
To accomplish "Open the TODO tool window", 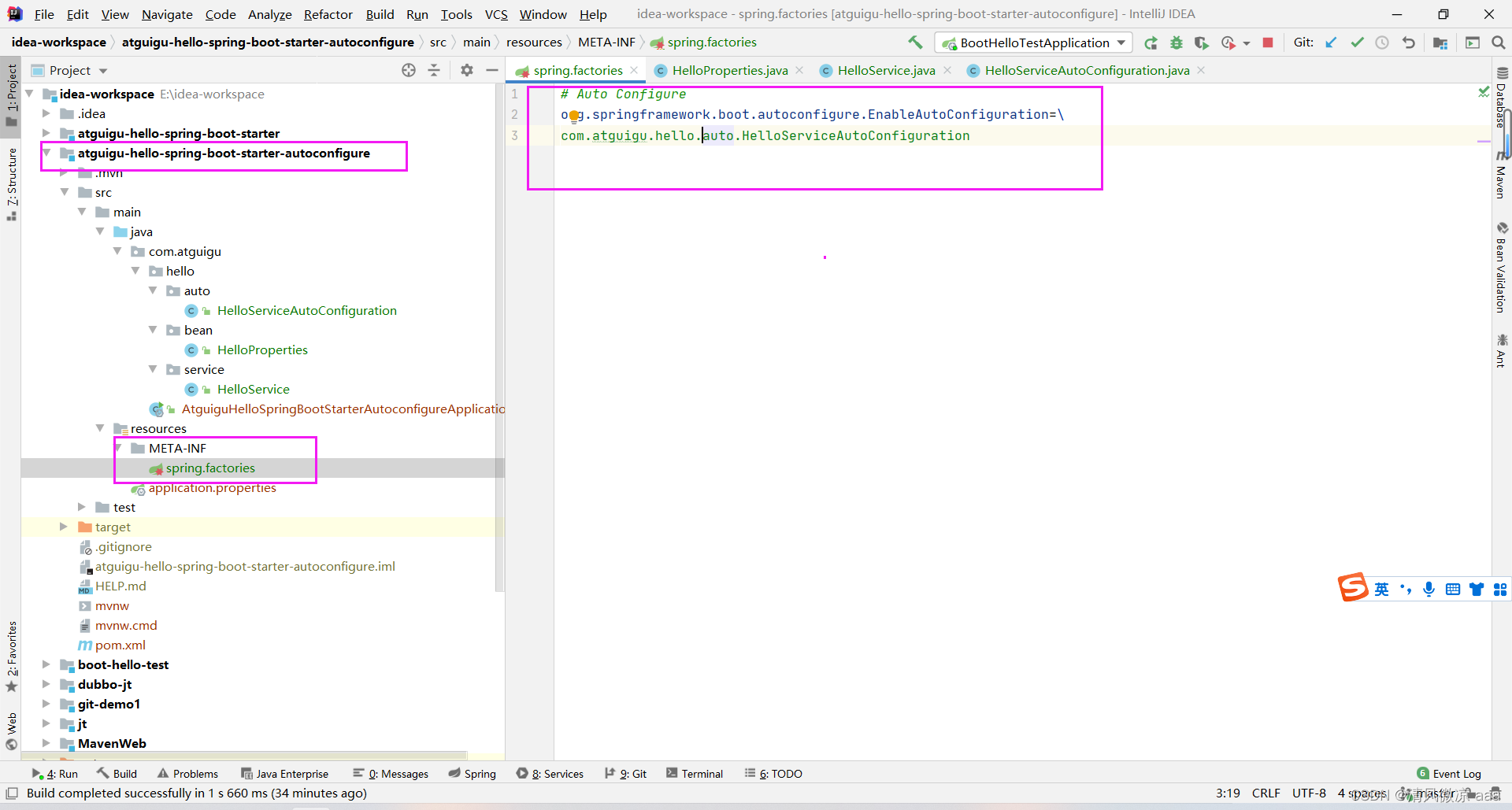I will 773,774.
